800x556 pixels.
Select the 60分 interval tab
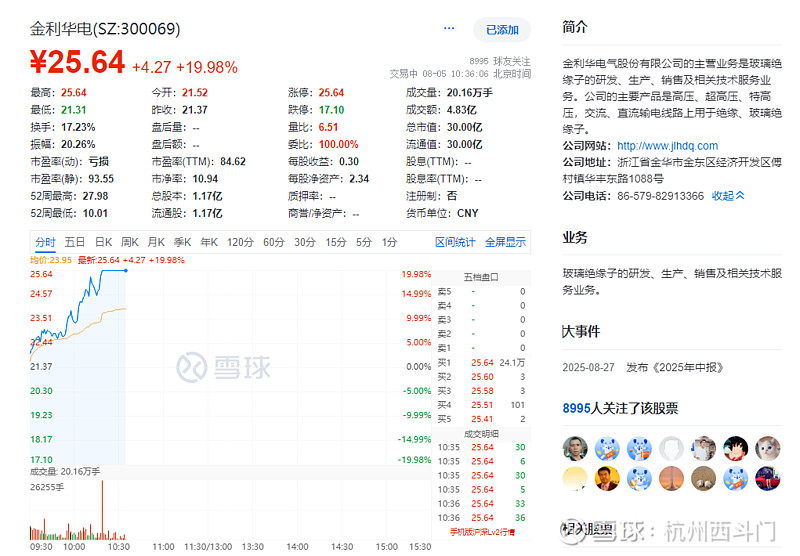coord(273,242)
